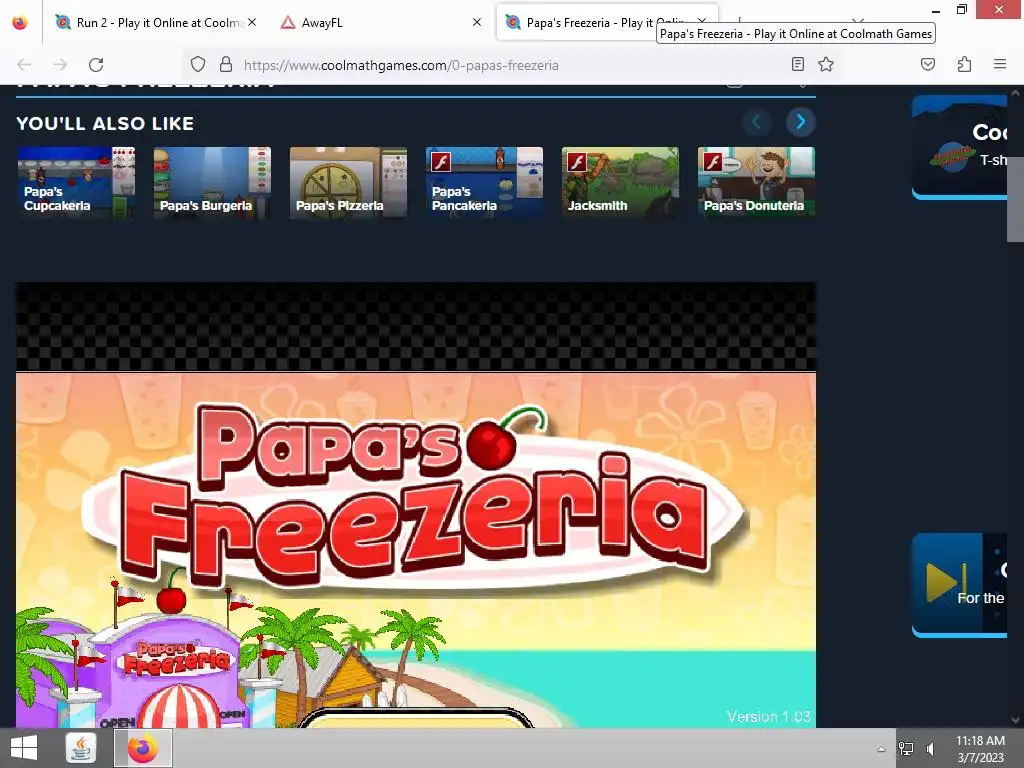
Task: Open the Java app in the taskbar
Action: [x=81, y=748]
